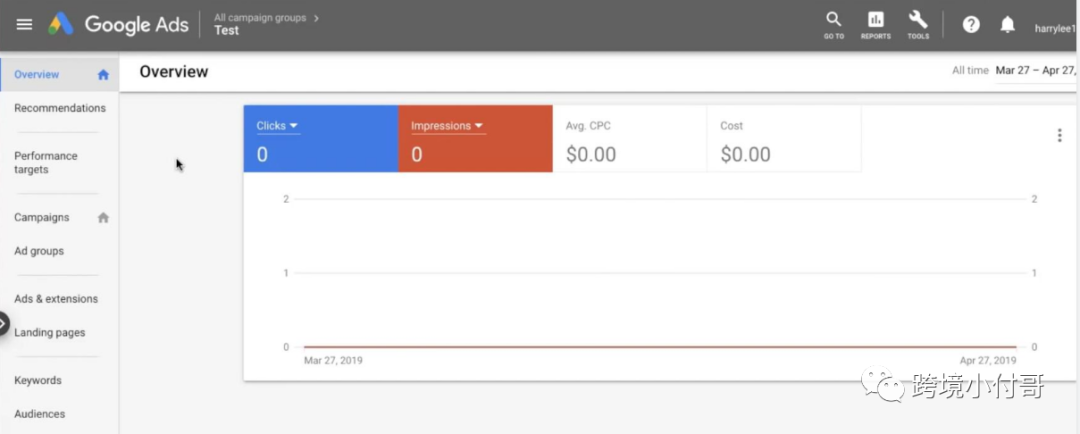This screenshot has width=1080, height=434.
Task: Open the Impressions metric dropdown
Action: [x=448, y=126]
